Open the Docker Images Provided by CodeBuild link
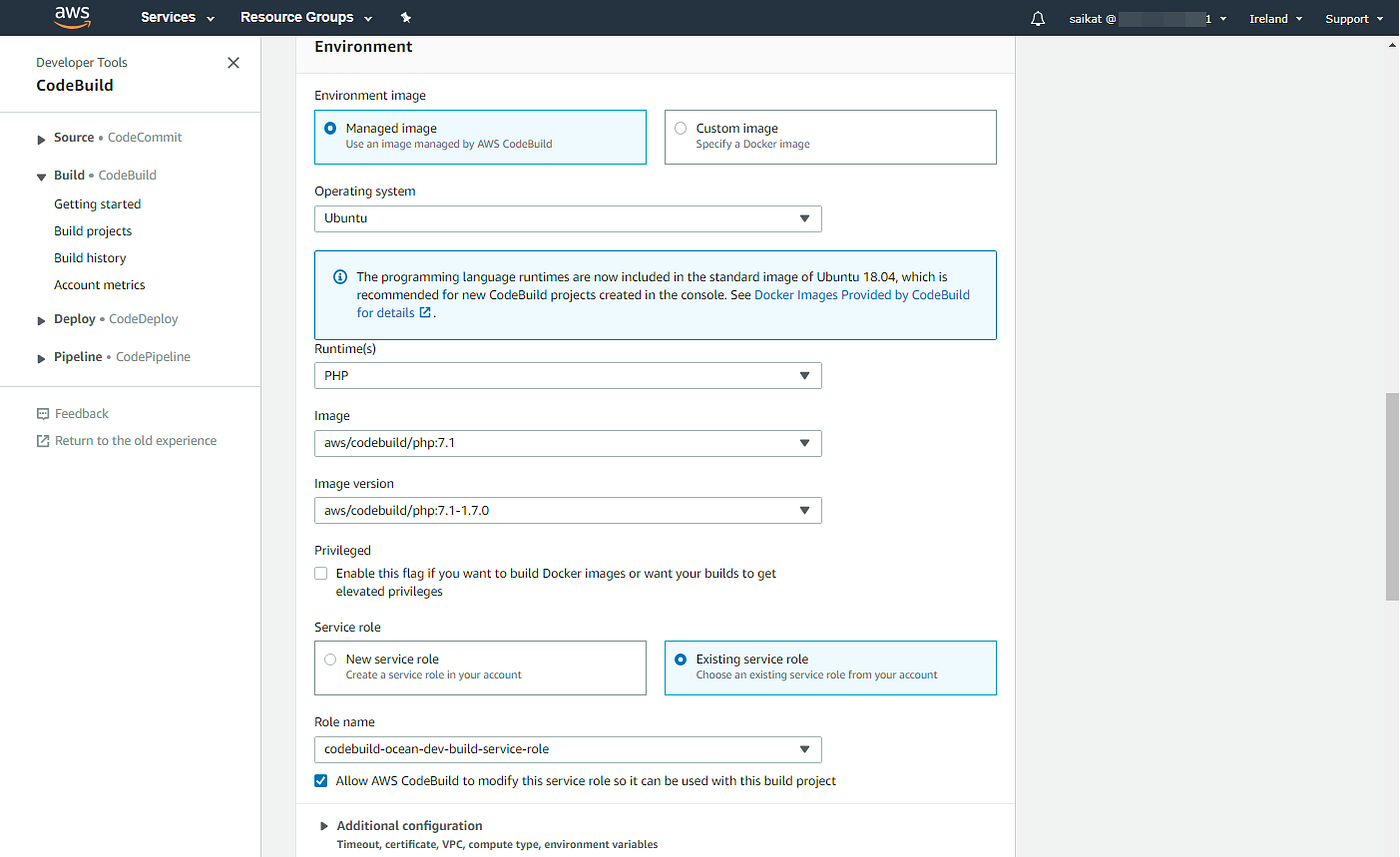This screenshot has width=1400, height=857. pos(862,294)
